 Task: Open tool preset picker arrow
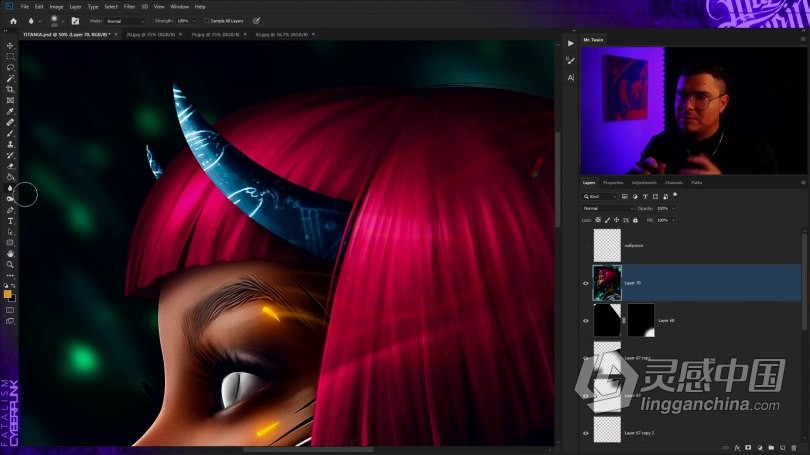pos(39,21)
